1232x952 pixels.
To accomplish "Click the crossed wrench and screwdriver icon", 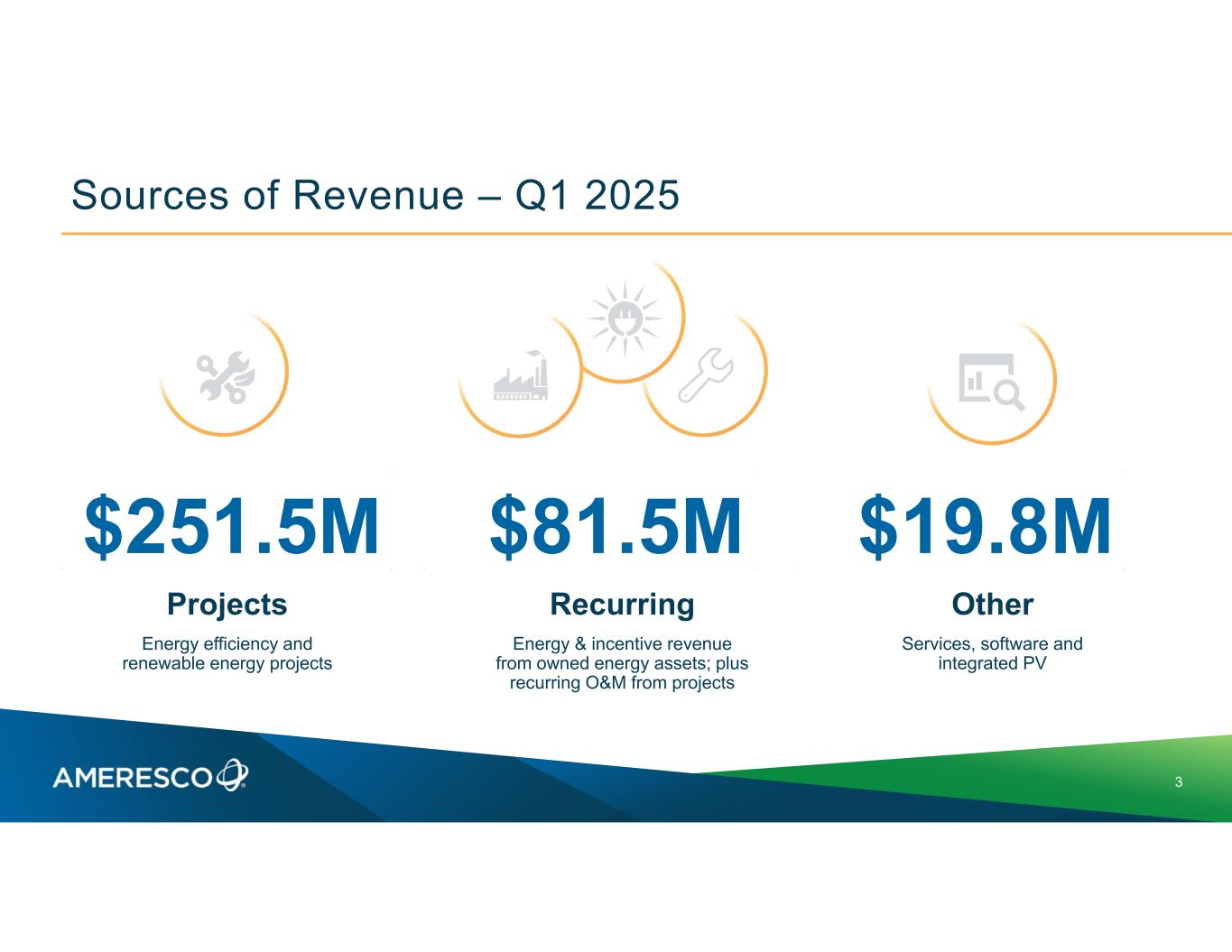I will [226, 376].
